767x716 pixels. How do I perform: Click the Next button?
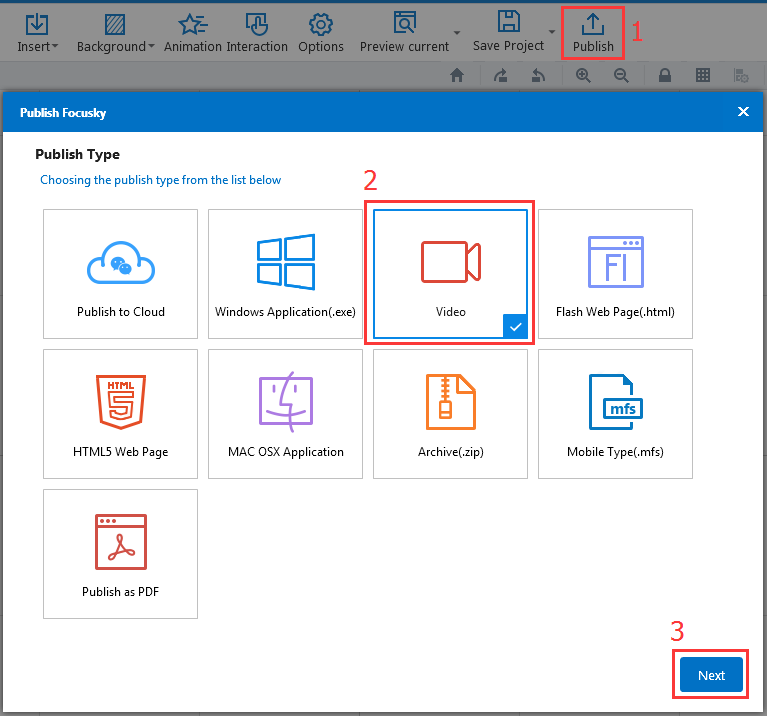(x=711, y=674)
